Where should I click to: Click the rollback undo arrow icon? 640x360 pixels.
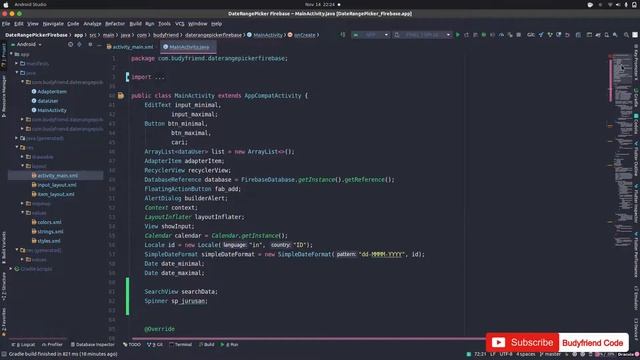567,35
